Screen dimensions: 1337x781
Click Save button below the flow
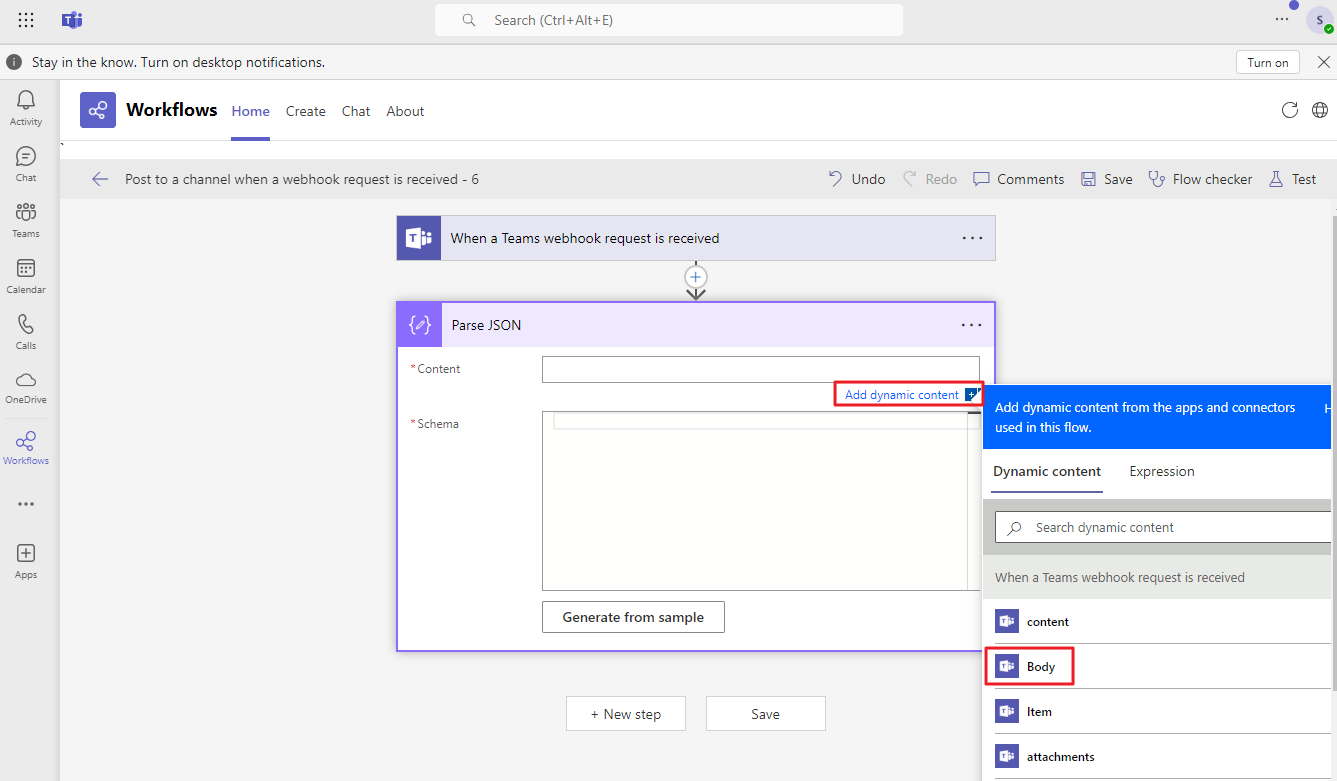tap(766, 714)
